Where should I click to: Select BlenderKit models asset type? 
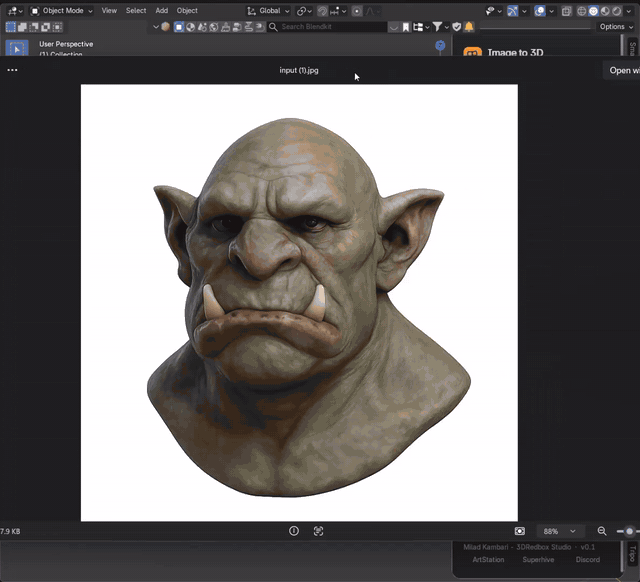(179, 27)
